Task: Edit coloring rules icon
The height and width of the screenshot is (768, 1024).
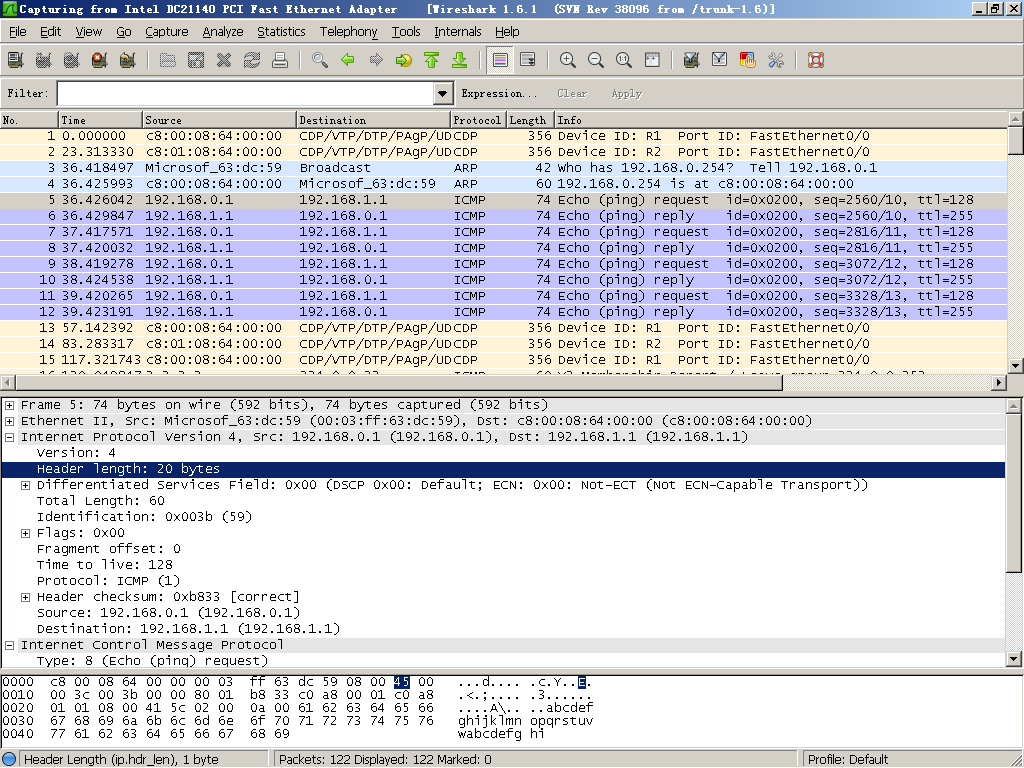Action: (x=748, y=60)
